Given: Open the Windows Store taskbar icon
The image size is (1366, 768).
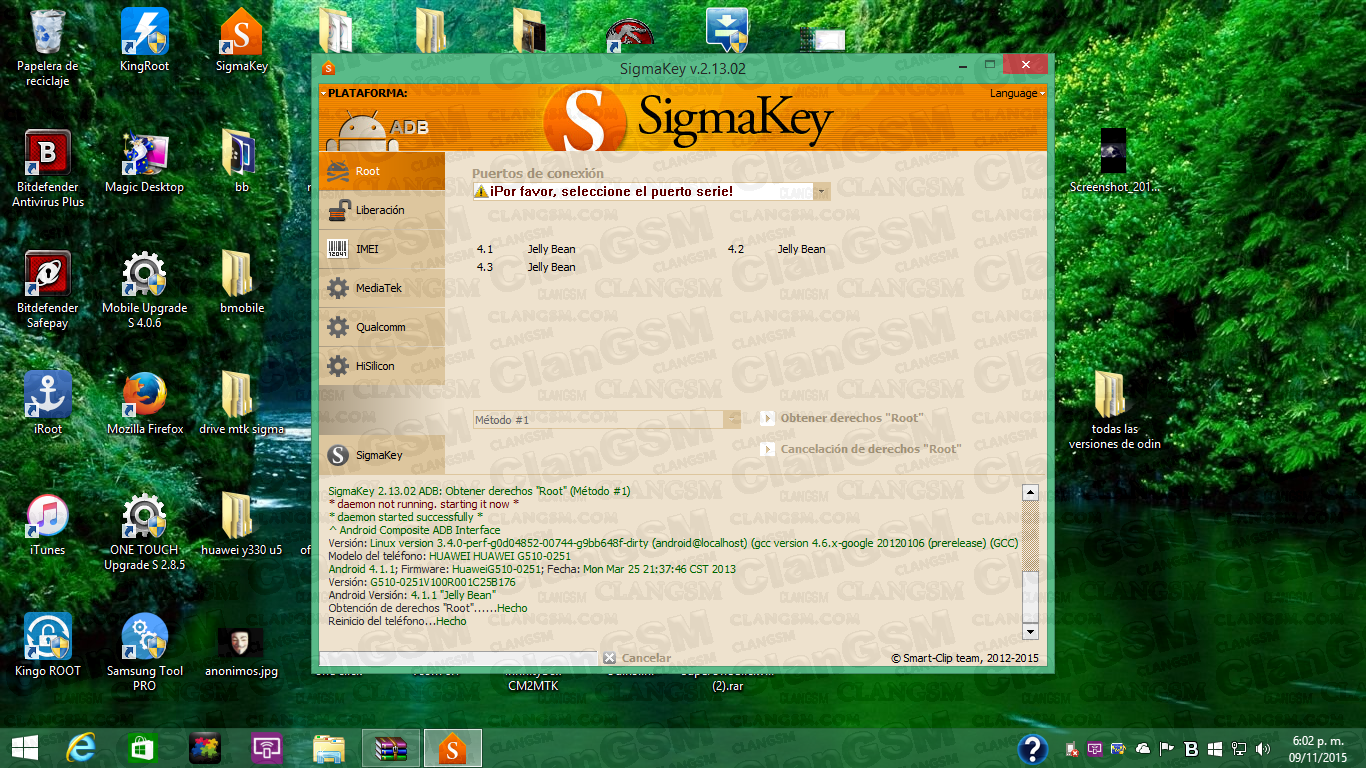Looking at the screenshot, I should coord(143,748).
